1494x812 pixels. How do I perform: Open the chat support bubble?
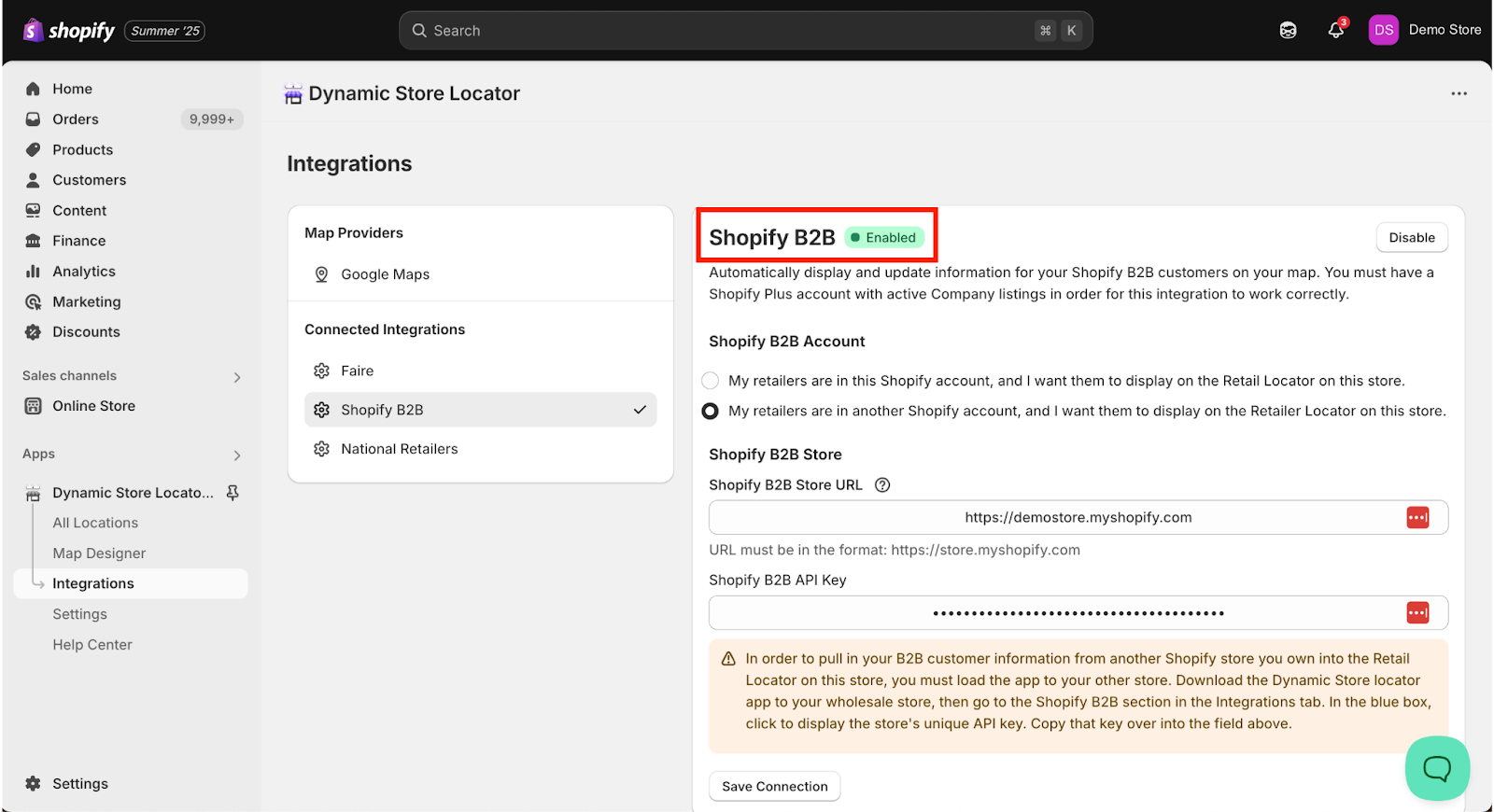pos(1437,768)
